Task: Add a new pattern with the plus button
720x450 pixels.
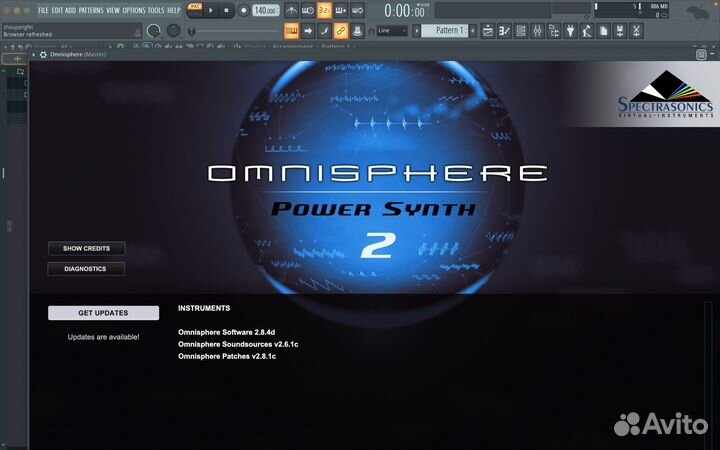Action: [x=472, y=31]
